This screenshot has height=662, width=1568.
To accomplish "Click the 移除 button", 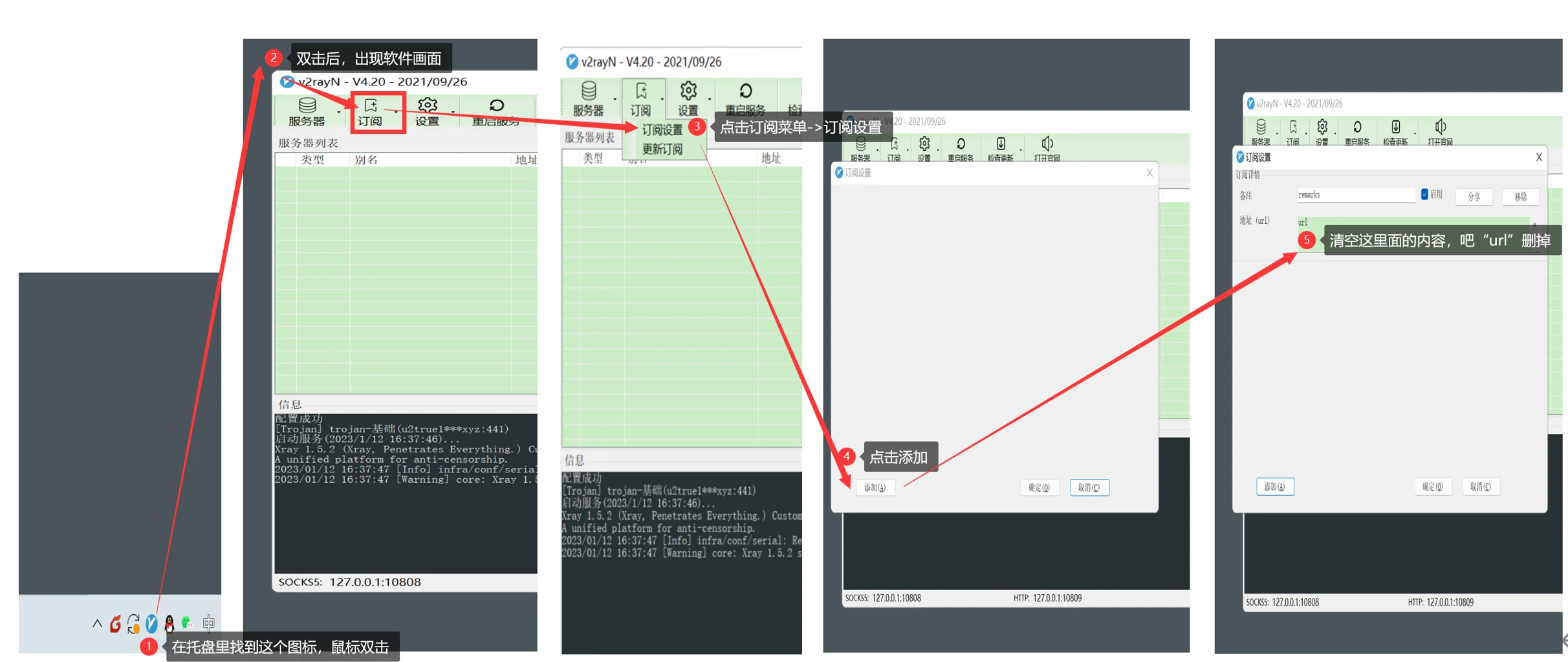I will click(x=1520, y=197).
